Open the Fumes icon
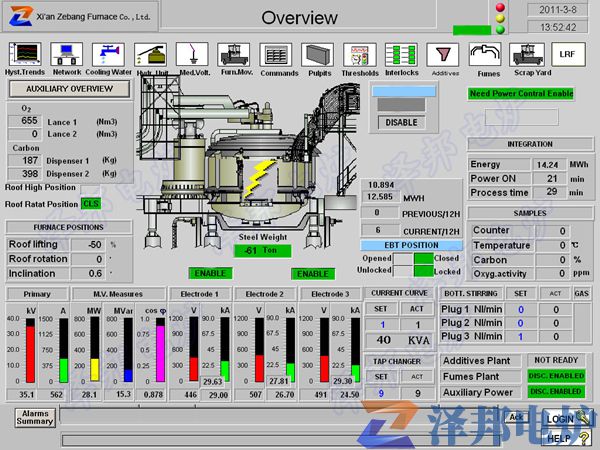 pyautogui.click(x=485, y=53)
